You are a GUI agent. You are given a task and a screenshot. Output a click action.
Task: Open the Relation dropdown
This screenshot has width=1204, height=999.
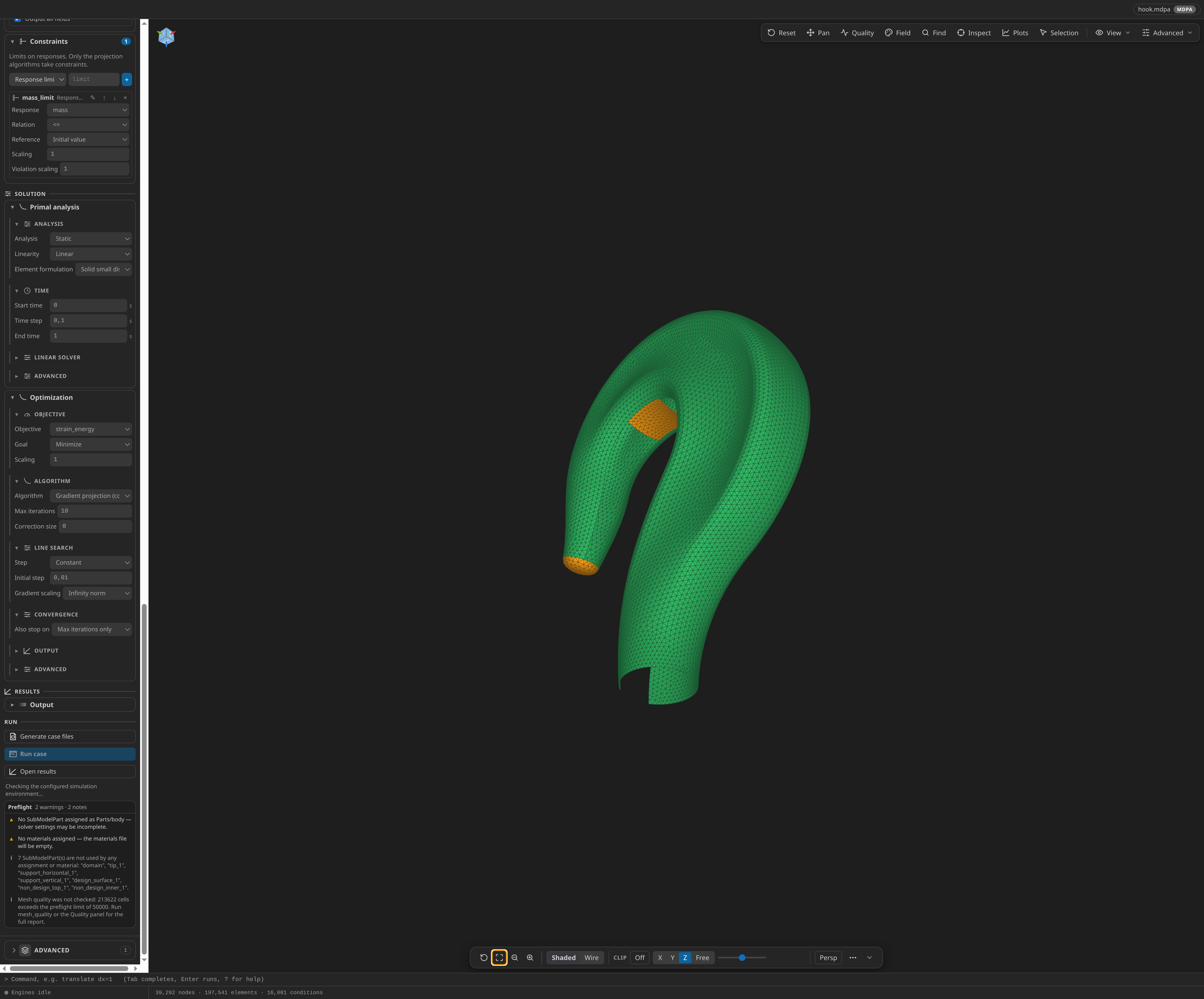click(88, 125)
